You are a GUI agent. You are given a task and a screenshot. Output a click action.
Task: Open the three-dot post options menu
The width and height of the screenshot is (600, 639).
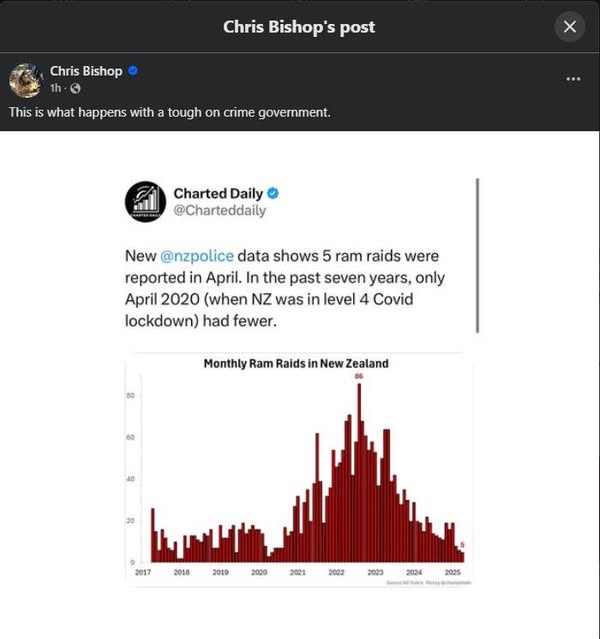click(x=573, y=79)
